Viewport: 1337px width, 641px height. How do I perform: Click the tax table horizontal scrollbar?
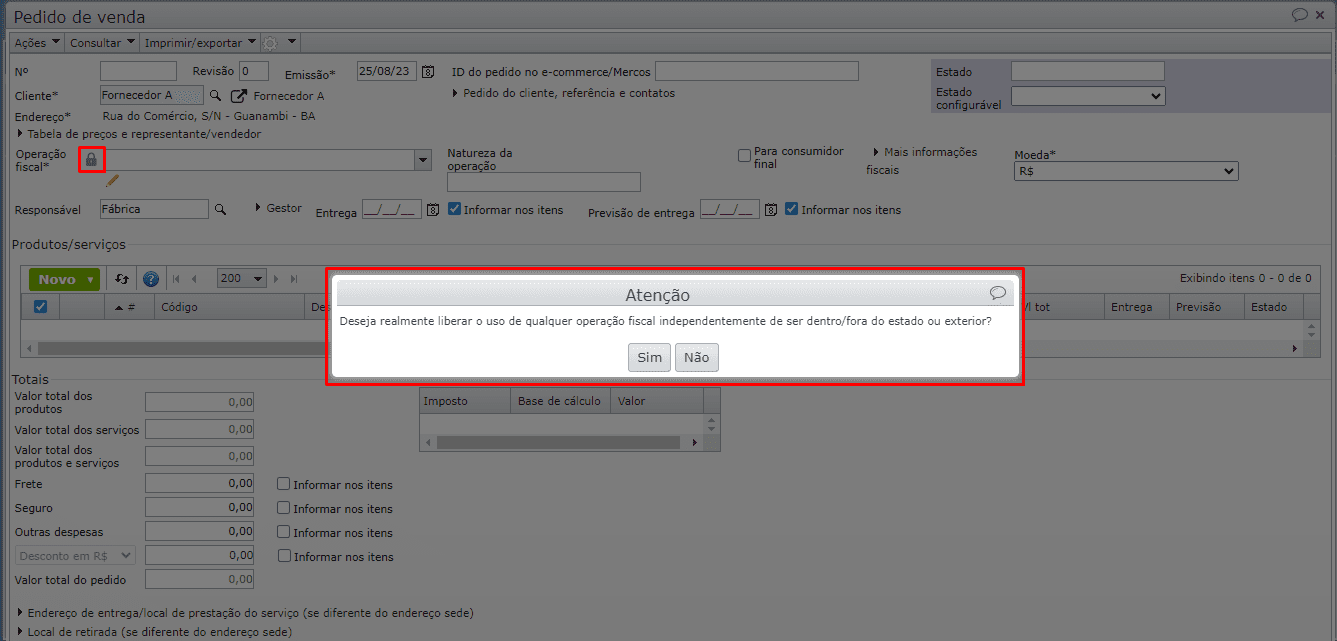561,441
